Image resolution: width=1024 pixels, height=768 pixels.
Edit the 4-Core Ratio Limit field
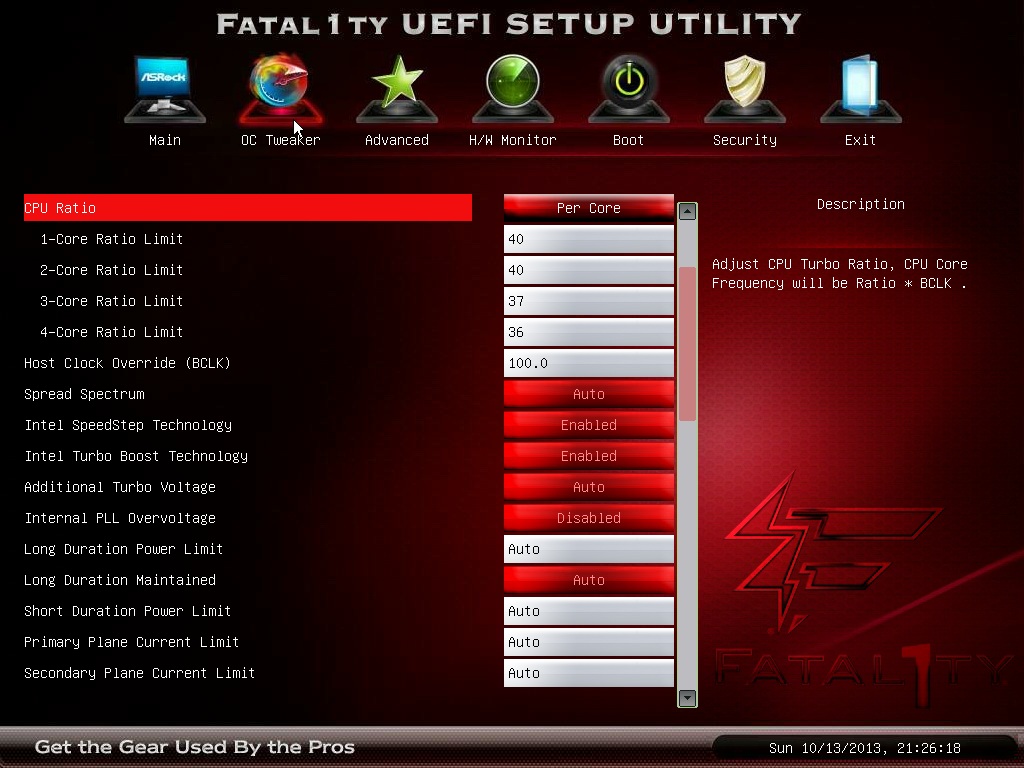coord(588,332)
